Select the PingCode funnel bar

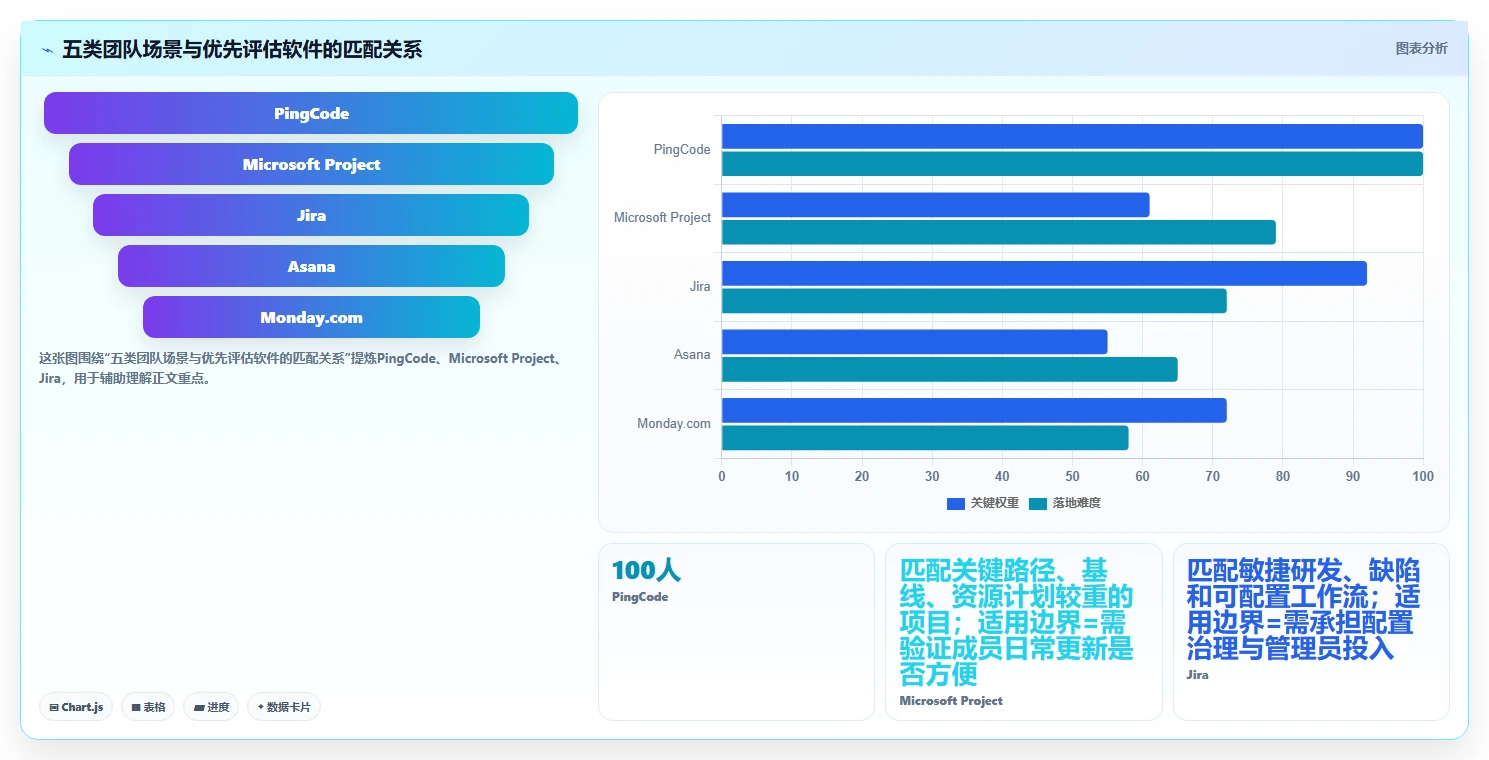point(311,113)
